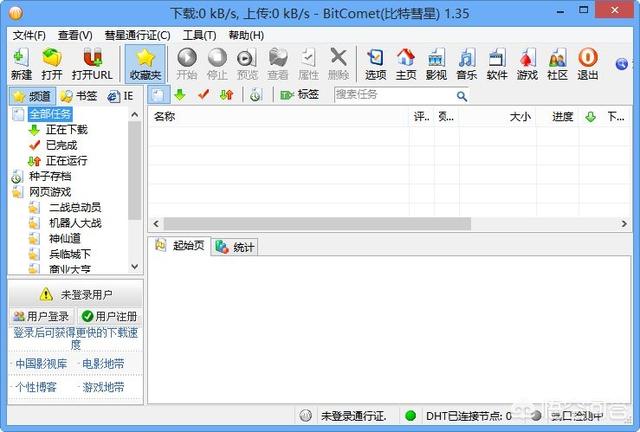Image resolution: width=640 pixels, height=432 pixels.
Task: Click the 游戏 games toolbar icon
Action: click(x=527, y=63)
